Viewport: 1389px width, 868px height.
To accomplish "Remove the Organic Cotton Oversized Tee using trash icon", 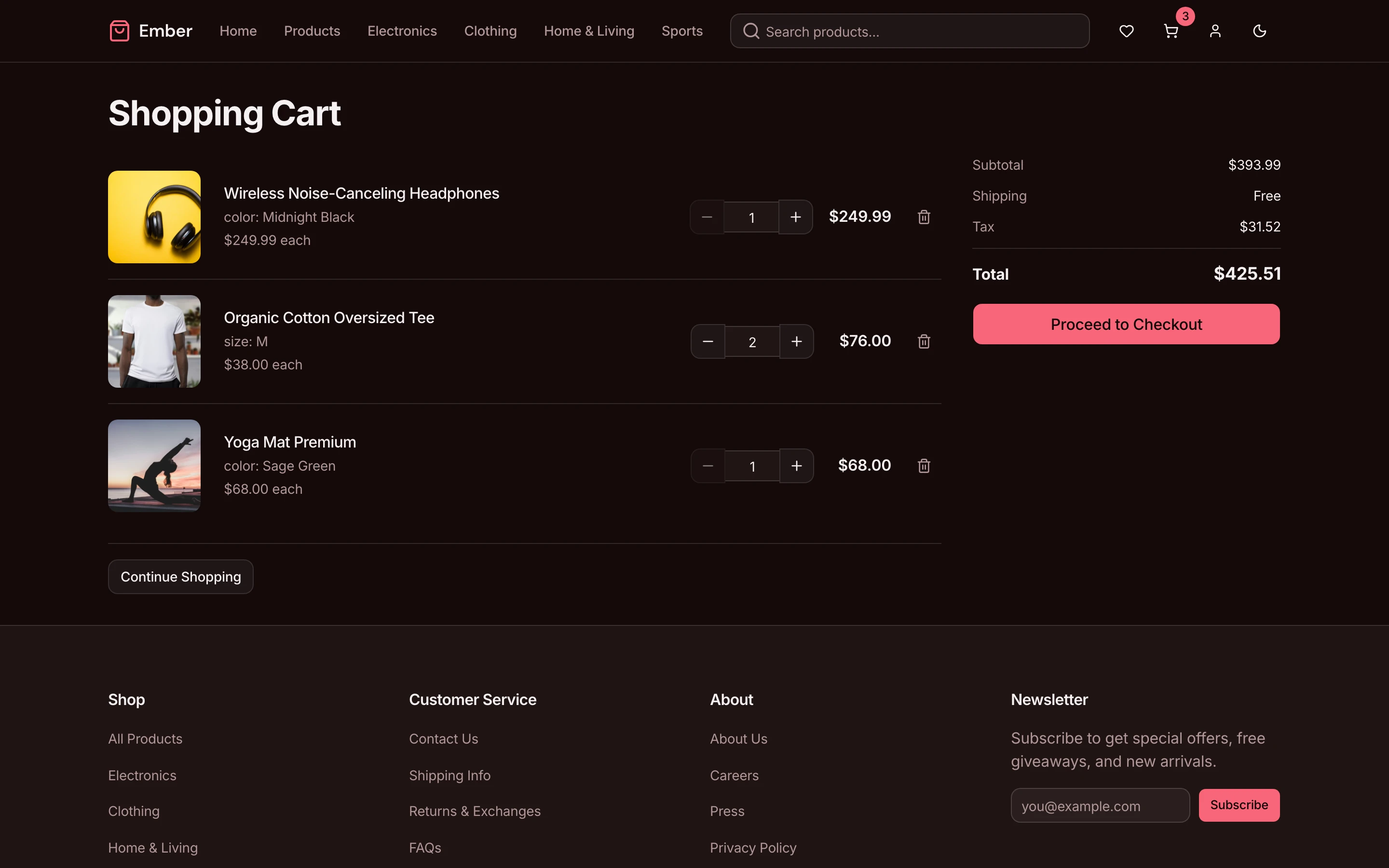I will coord(923,341).
